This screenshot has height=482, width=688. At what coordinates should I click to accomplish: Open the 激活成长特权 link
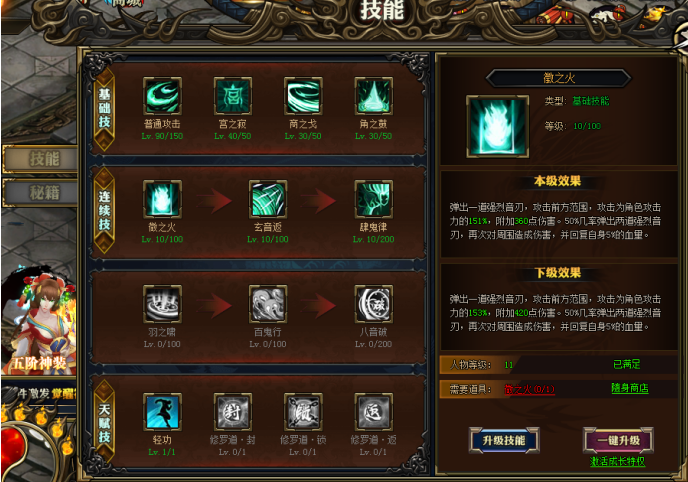(x=617, y=461)
